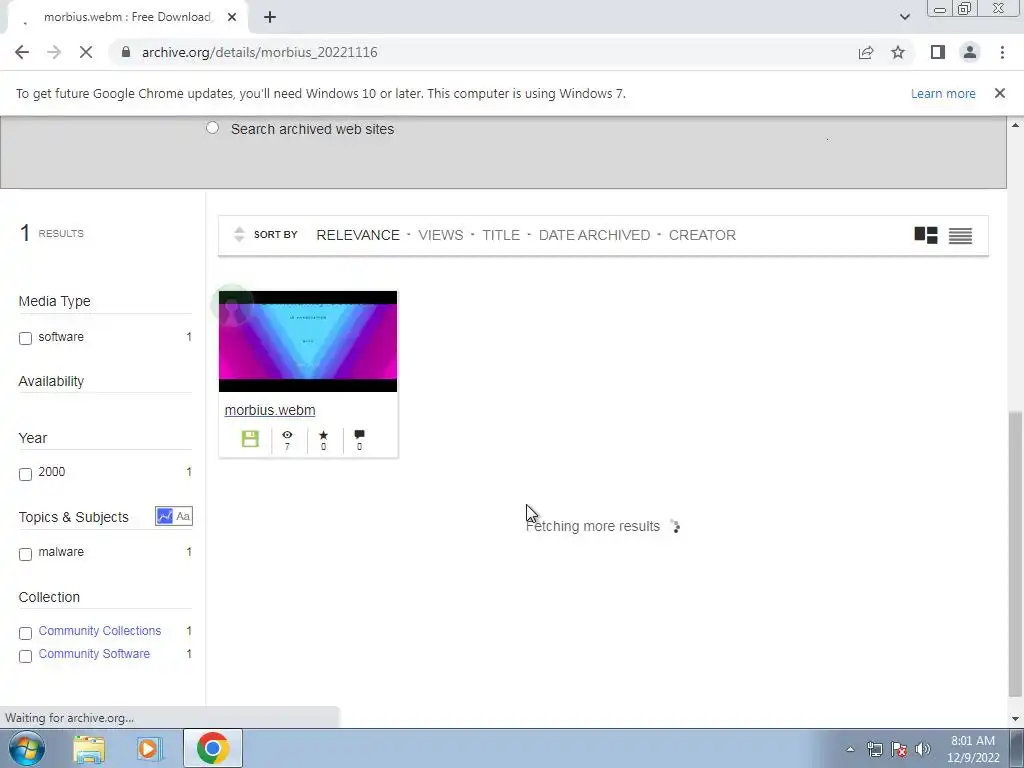1024x768 pixels.
Task: Open a new tab with plus icon
Action: click(x=270, y=18)
